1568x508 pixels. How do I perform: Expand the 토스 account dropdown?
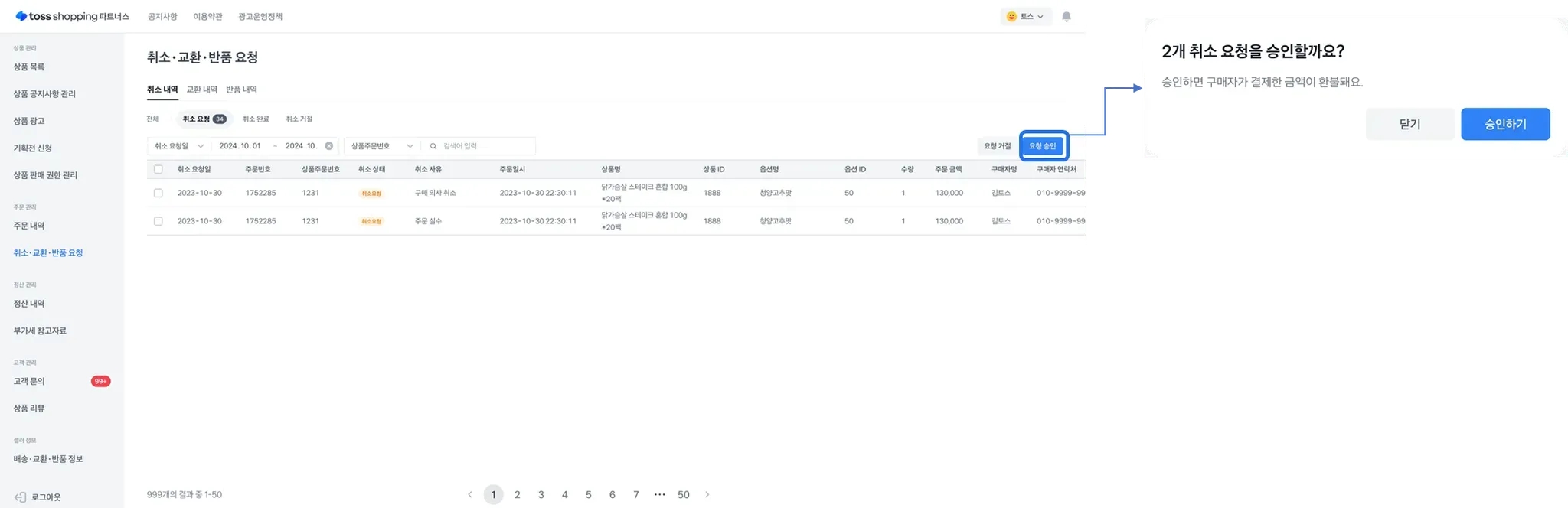point(1025,17)
